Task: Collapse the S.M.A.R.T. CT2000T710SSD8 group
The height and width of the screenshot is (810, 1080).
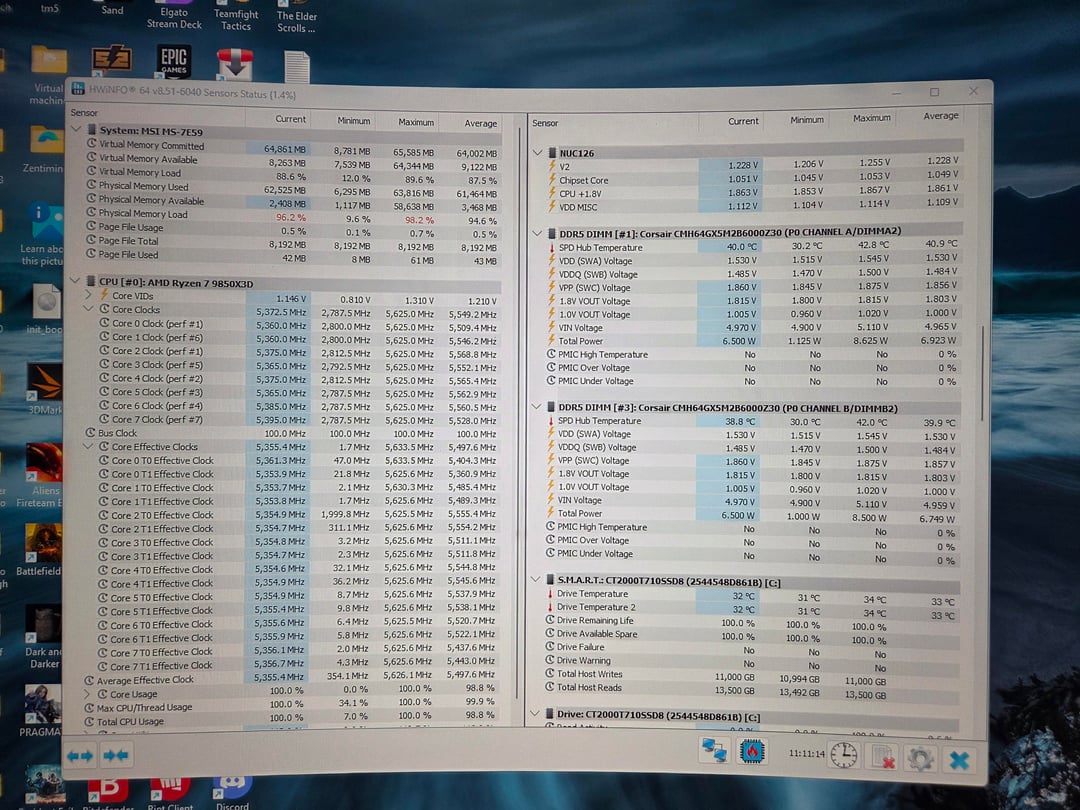Action: [536, 579]
